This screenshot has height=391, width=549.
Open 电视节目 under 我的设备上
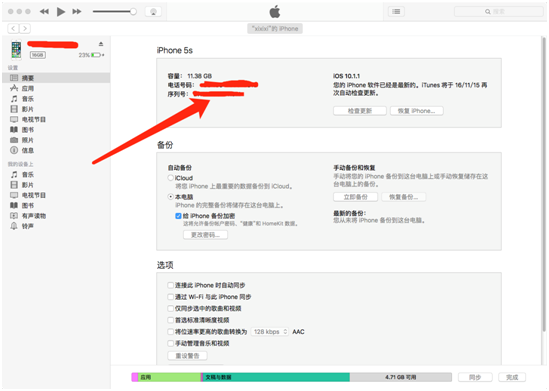point(56,195)
